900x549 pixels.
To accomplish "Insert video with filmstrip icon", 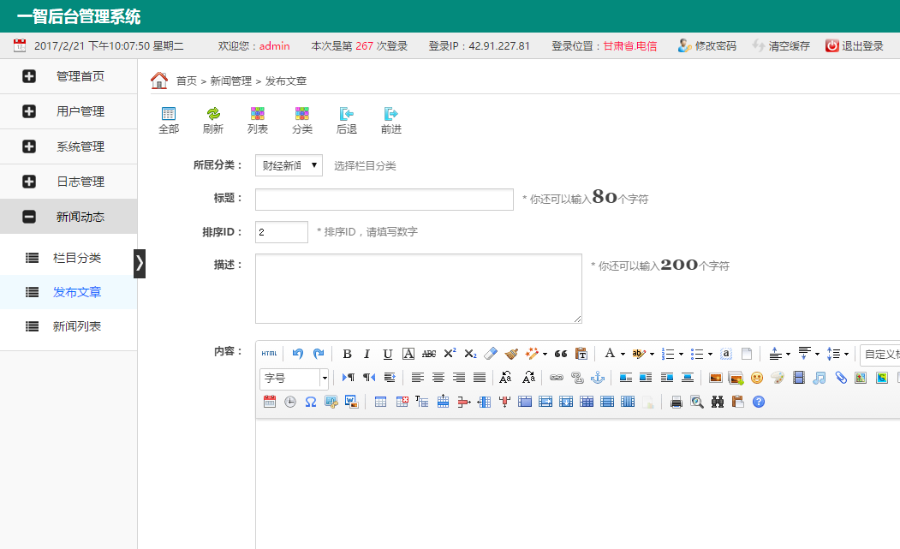I will pyautogui.click(x=798, y=377).
